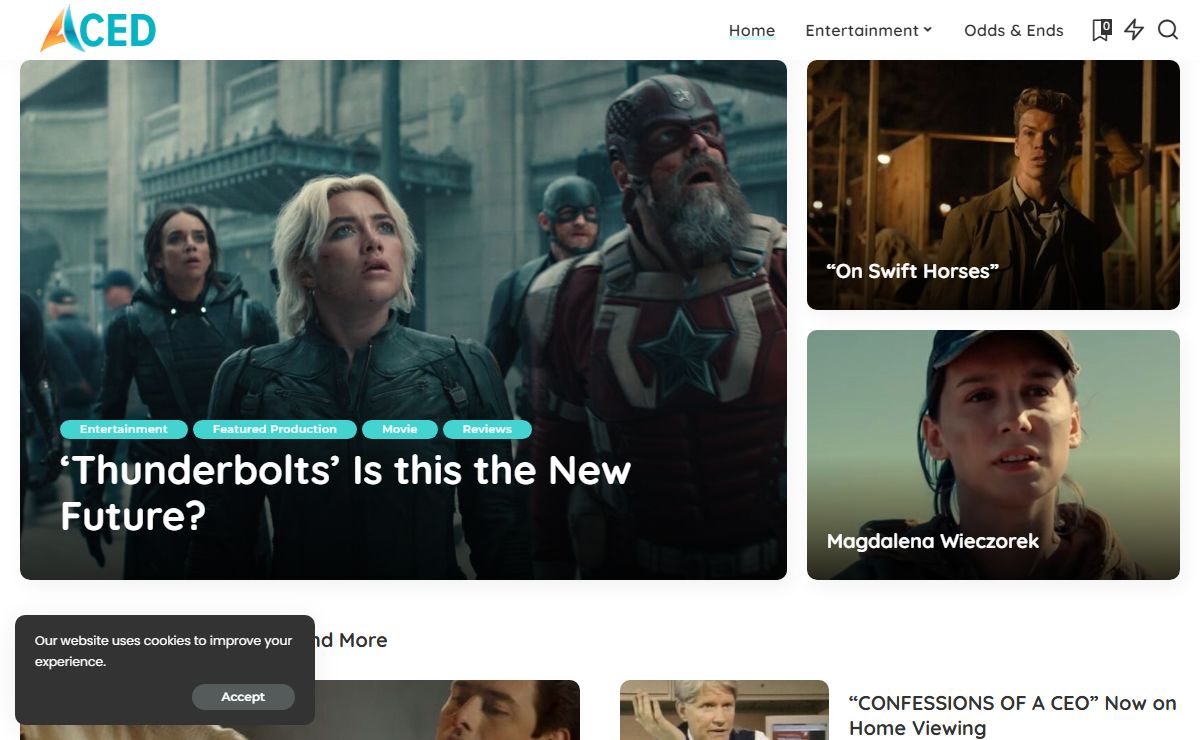Select the Movie category tag

[x=400, y=429]
